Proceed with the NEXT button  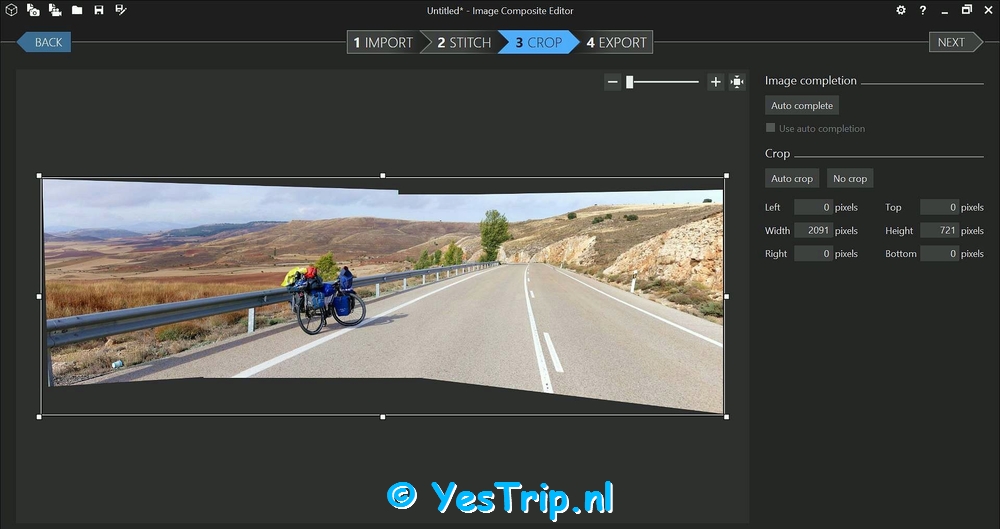click(952, 42)
